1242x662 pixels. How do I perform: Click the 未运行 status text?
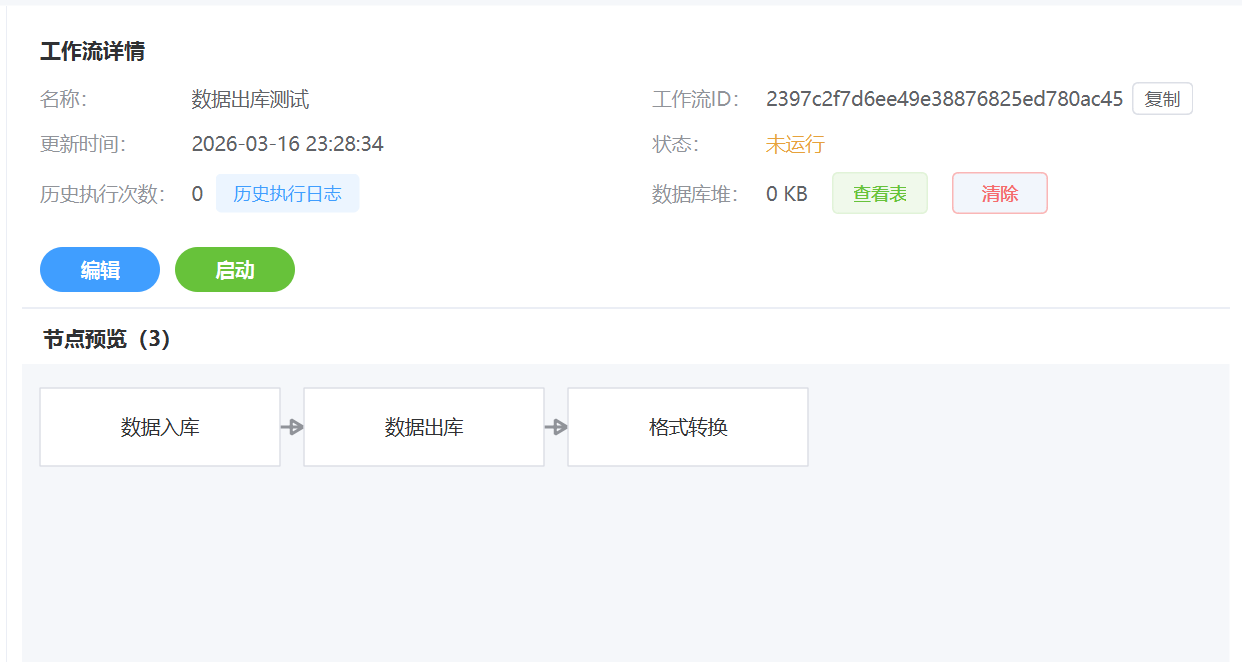coord(795,144)
